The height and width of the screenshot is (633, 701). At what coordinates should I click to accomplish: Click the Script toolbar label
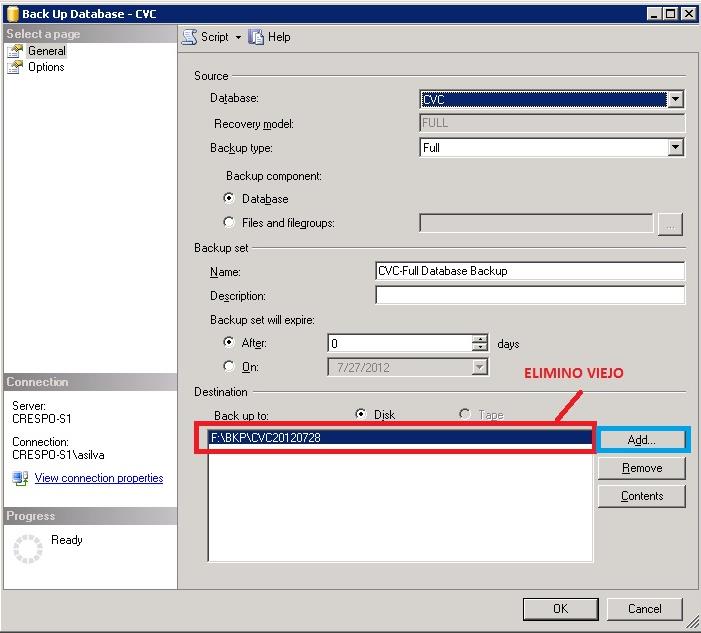click(x=215, y=37)
